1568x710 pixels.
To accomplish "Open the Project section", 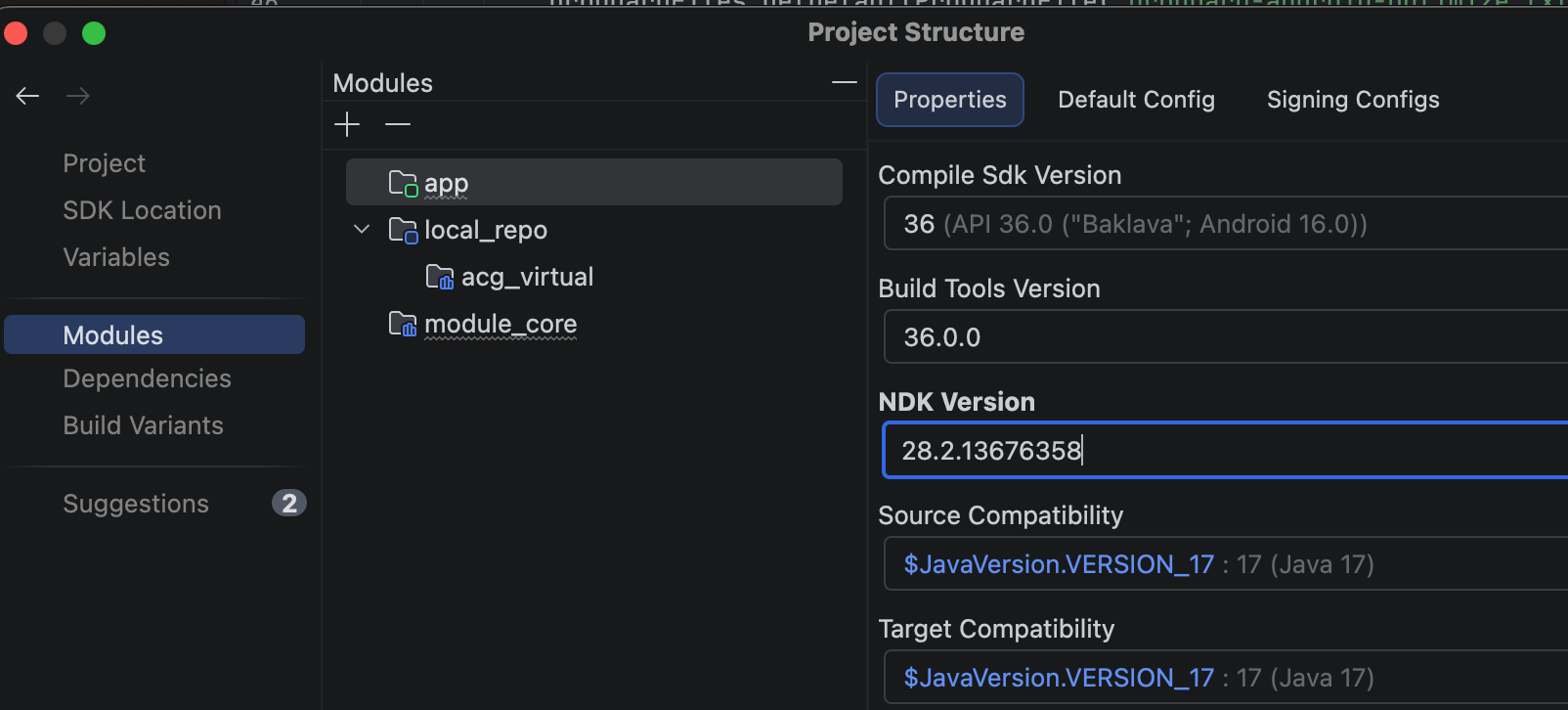I will click(104, 163).
